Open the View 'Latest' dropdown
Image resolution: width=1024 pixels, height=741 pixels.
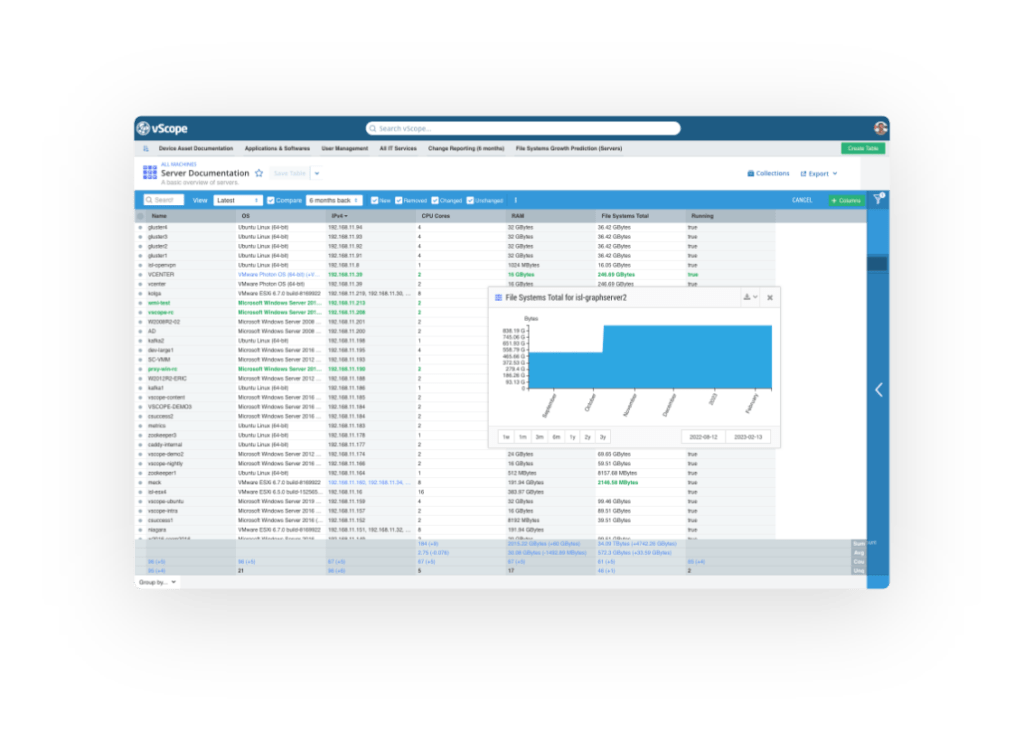(238, 200)
